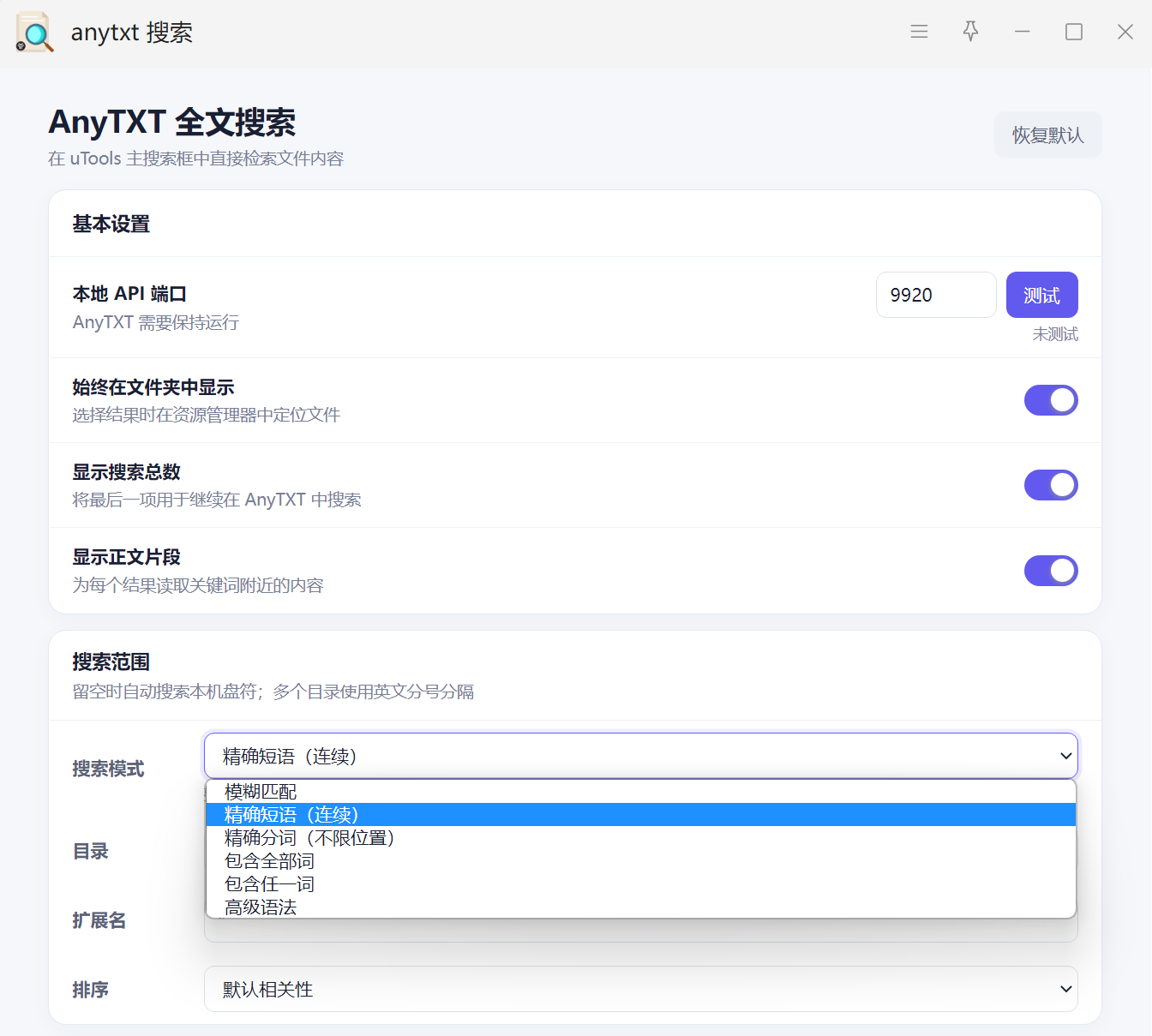This screenshot has height=1036, width=1152.
Task: Click the AnyTXT 需要保持运行 hint text
Action: coord(156,323)
